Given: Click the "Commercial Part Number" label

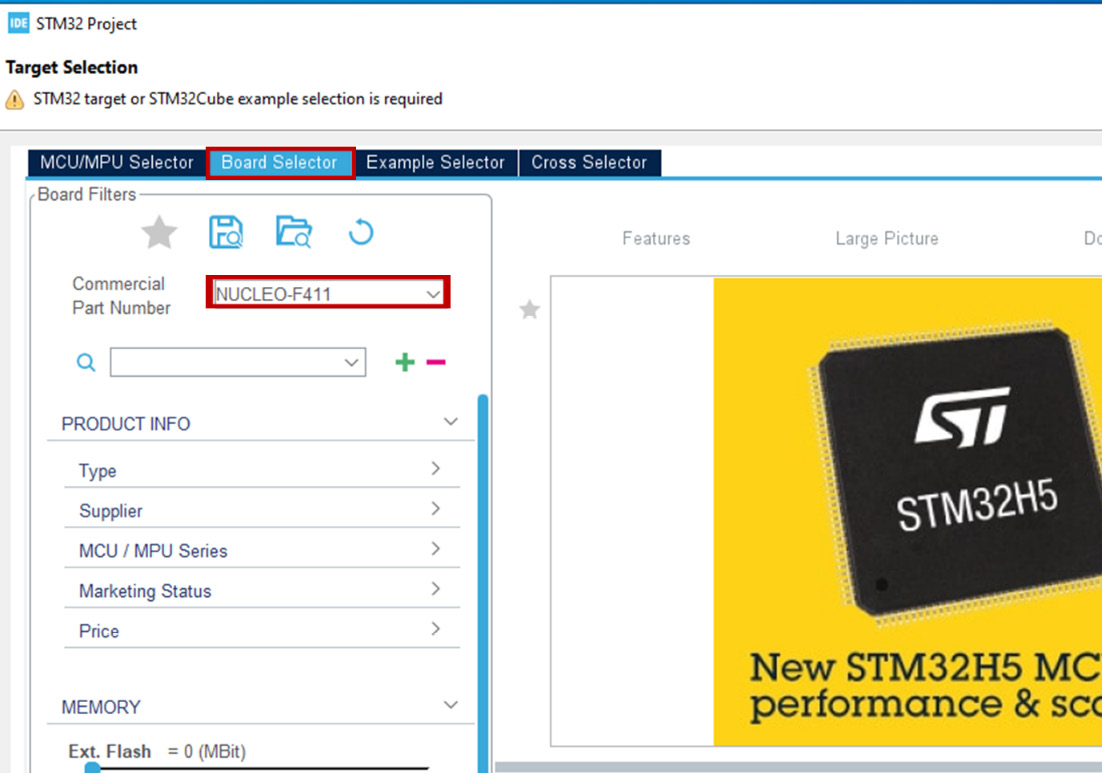Looking at the screenshot, I should pos(121,296).
